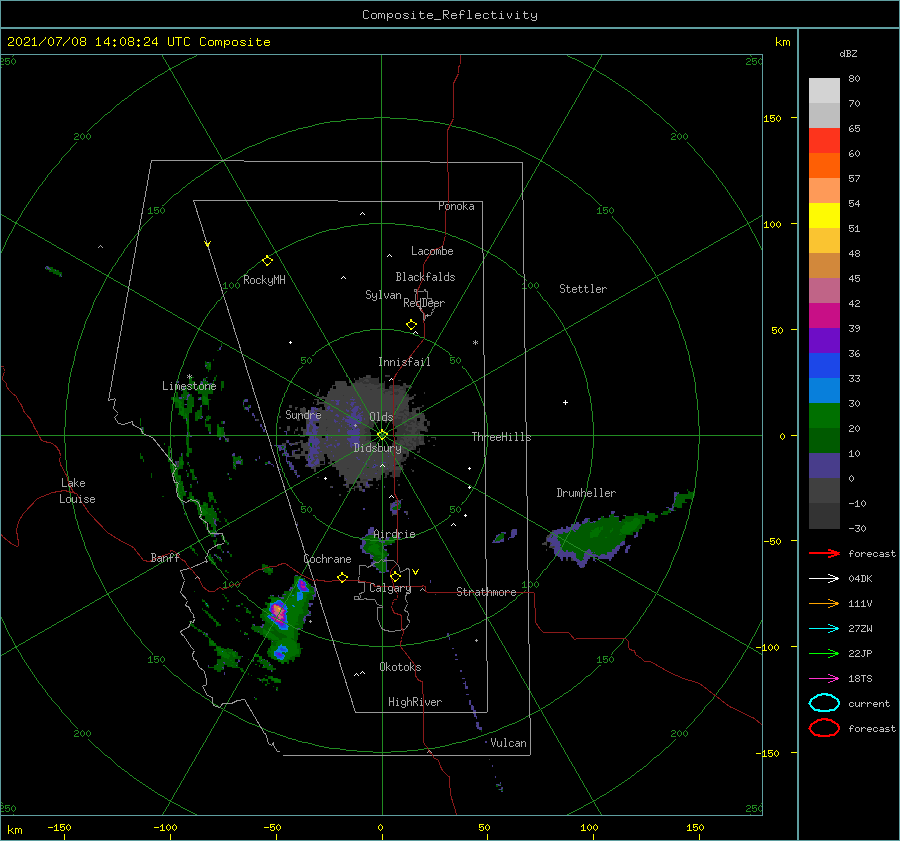Click the green 22JP arrow legend icon
The image size is (900, 841).
click(x=824, y=653)
